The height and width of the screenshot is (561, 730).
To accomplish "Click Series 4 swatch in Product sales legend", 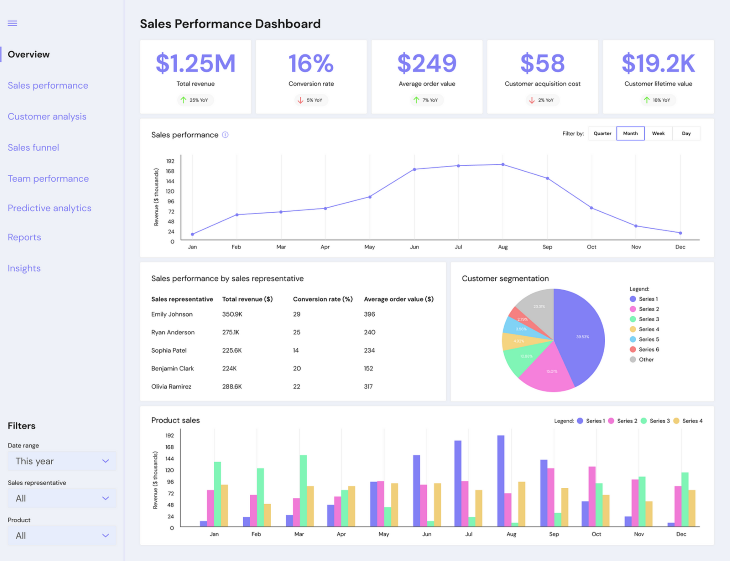I will pos(676,421).
